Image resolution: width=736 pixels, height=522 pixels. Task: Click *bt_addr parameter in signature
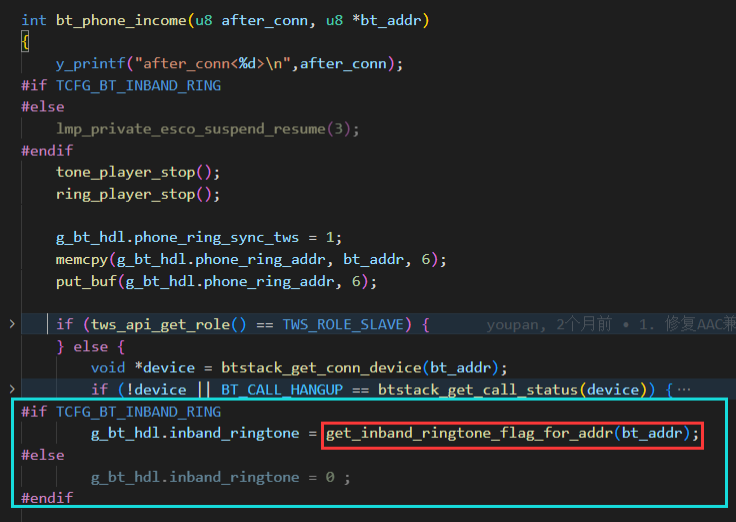[386, 21]
